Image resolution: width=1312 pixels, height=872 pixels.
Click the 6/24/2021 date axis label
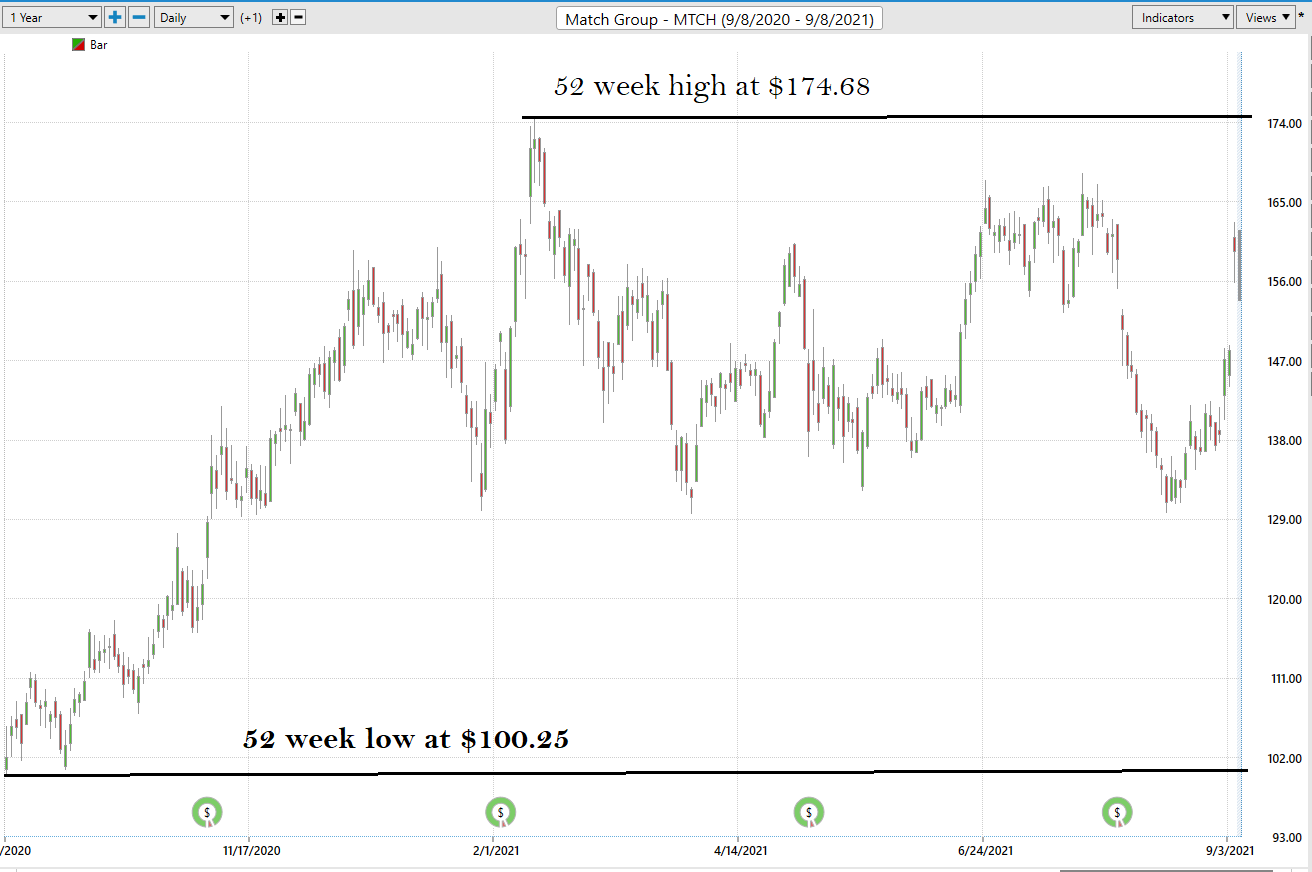pos(984,851)
